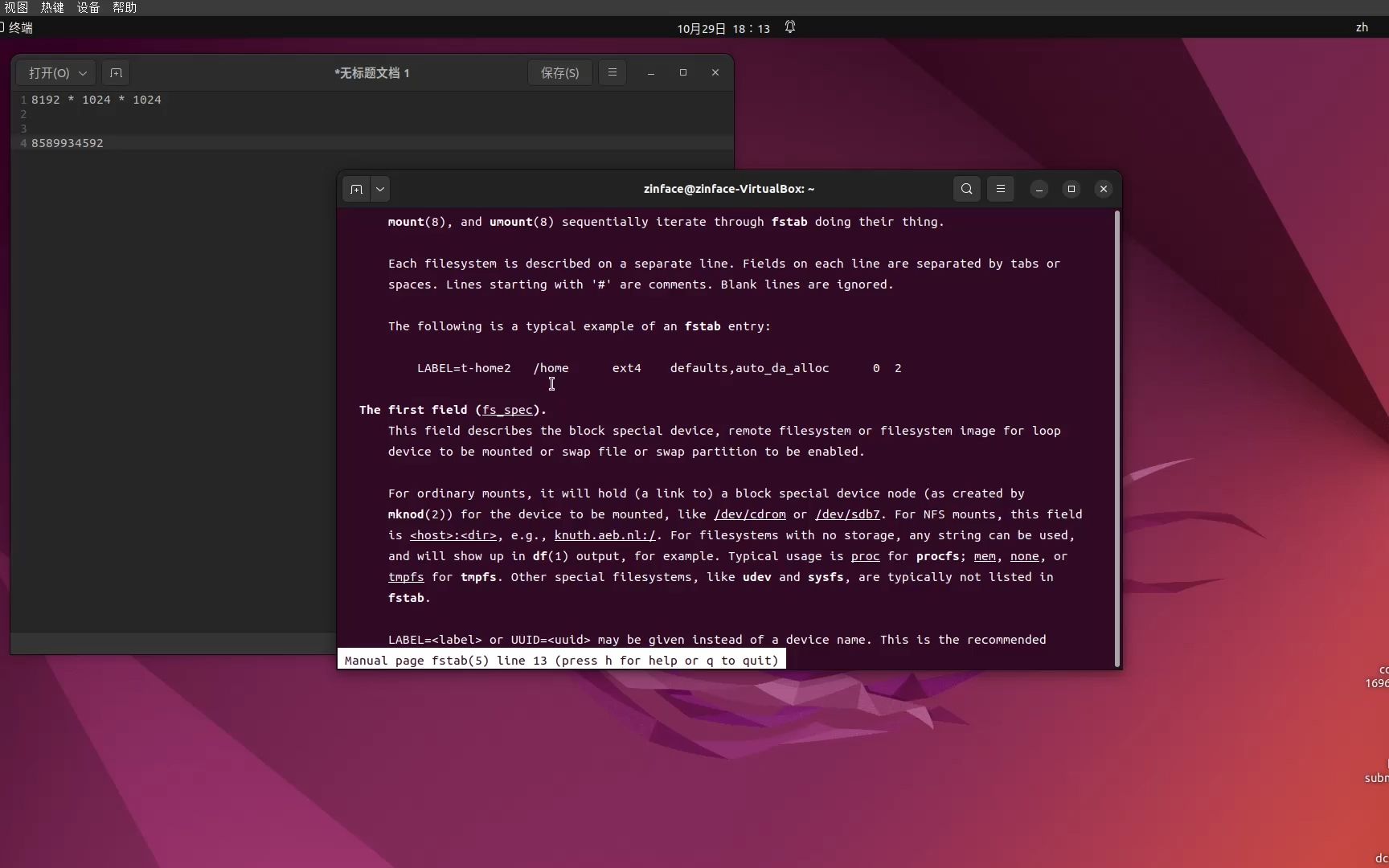Place cursor on line 4 of the gedit document
Viewport: 1389px width, 868px height.
pos(68,143)
